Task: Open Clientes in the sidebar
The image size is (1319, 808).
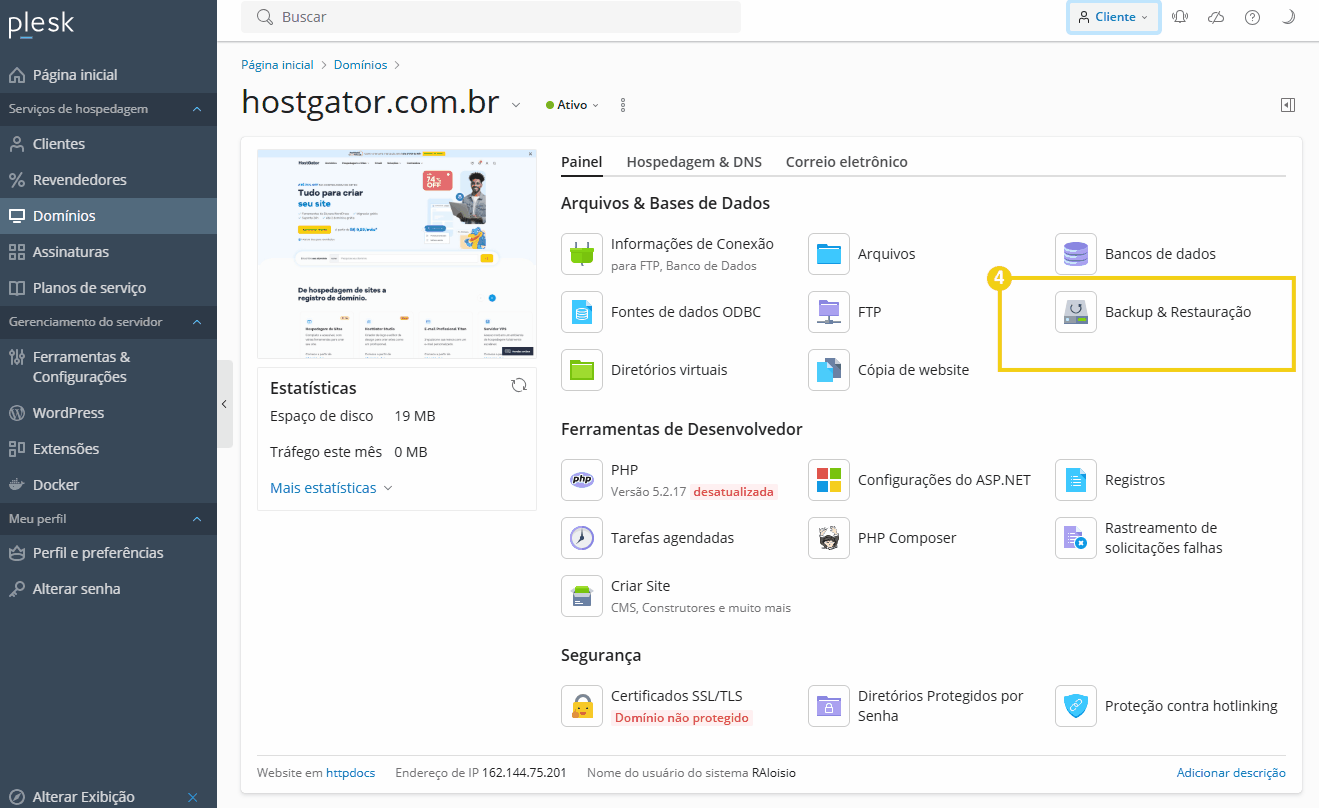Action: click(108, 144)
